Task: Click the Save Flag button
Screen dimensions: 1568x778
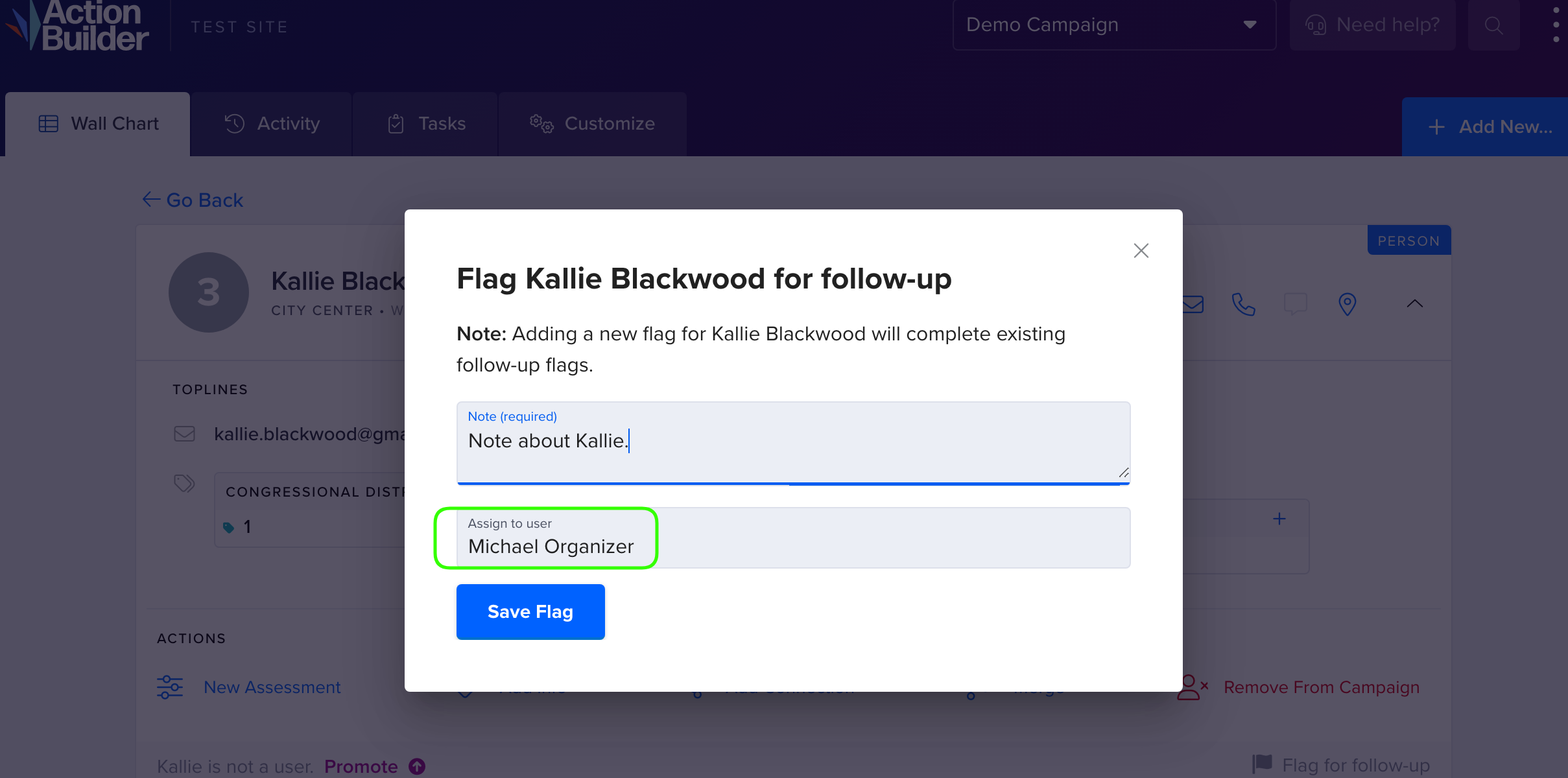Action: (x=530, y=612)
